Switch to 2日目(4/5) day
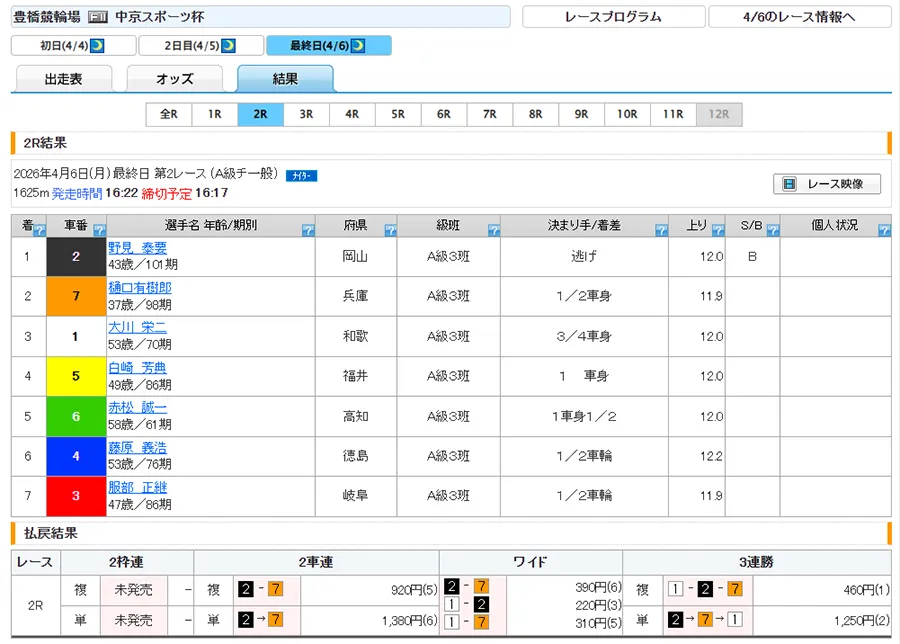The image size is (900, 644). click(x=200, y=46)
